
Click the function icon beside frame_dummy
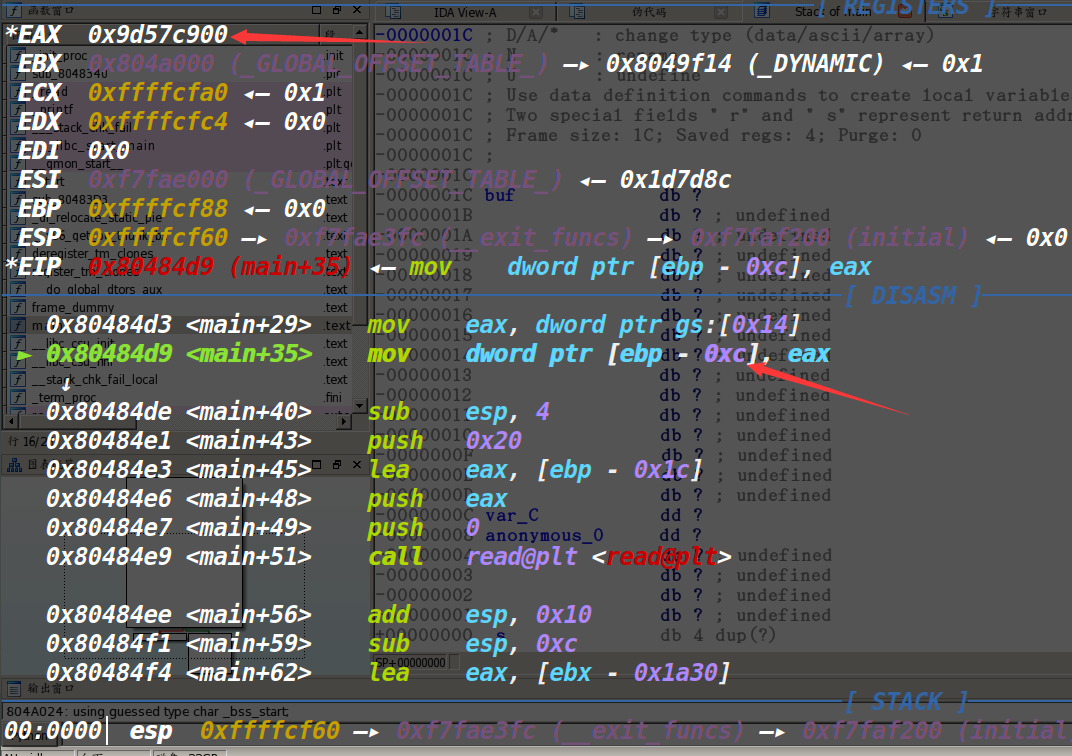coord(18,307)
